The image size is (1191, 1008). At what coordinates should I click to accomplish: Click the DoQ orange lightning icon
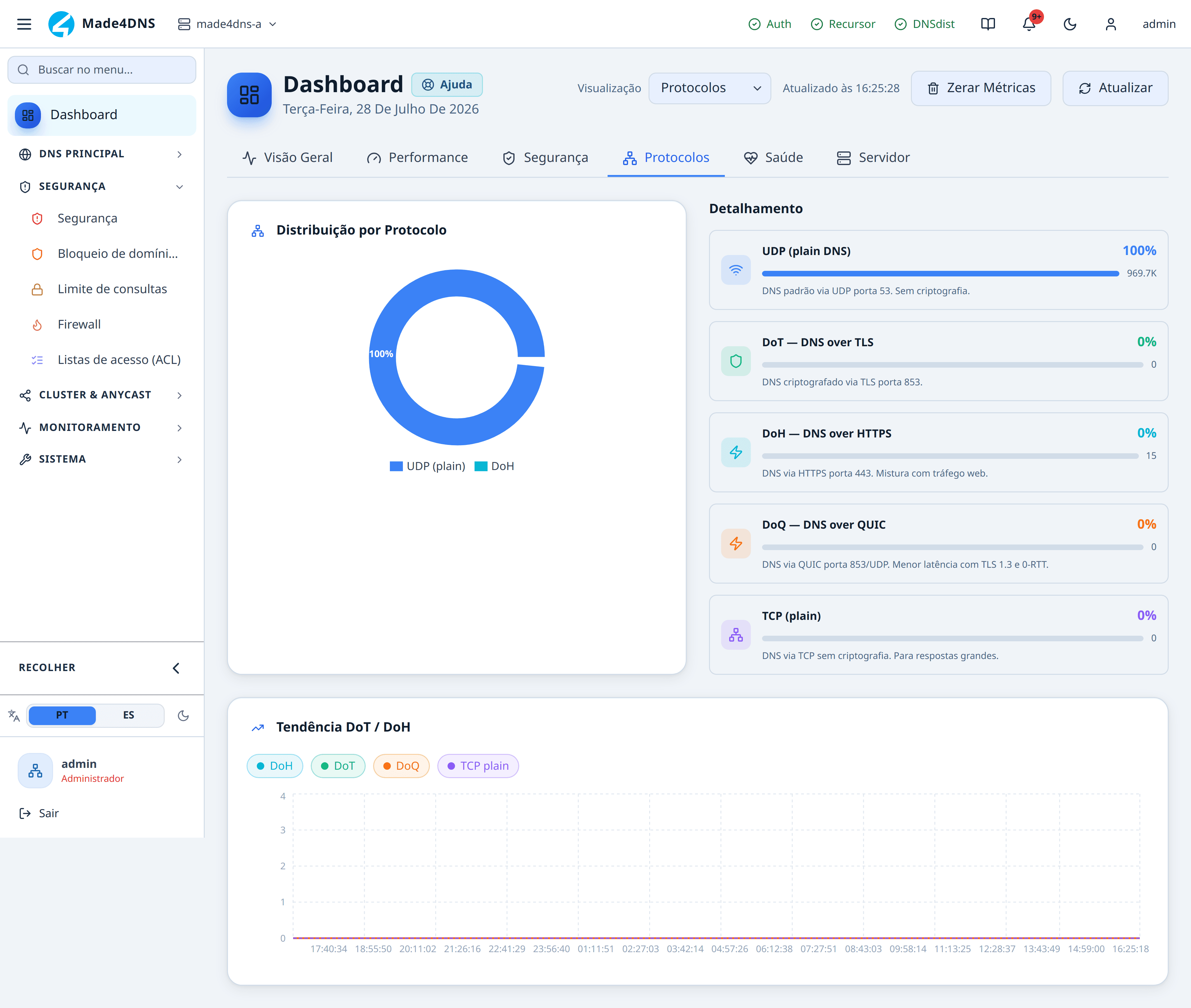point(736,544)
